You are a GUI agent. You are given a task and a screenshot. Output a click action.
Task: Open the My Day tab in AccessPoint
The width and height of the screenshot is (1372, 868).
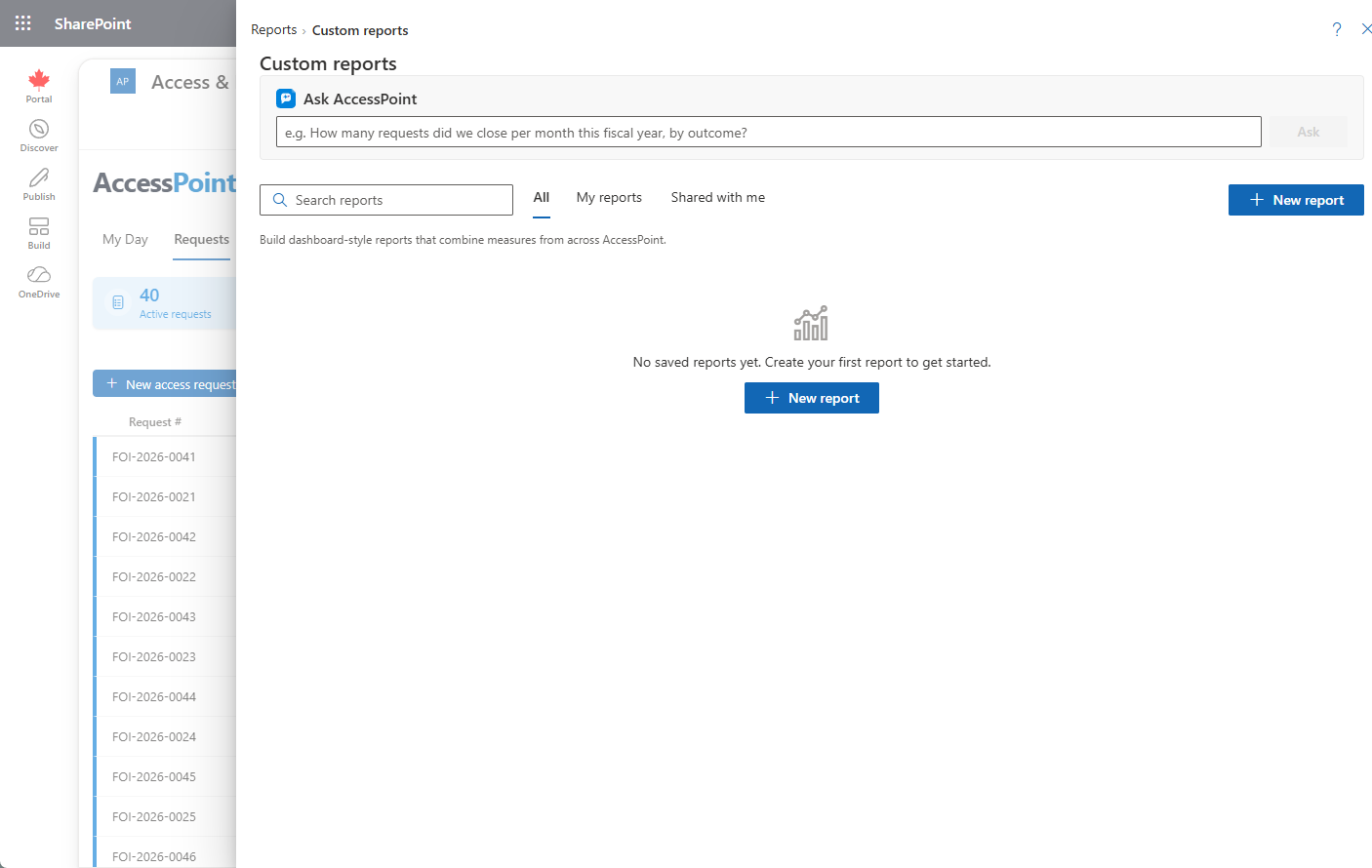point(125,240)
